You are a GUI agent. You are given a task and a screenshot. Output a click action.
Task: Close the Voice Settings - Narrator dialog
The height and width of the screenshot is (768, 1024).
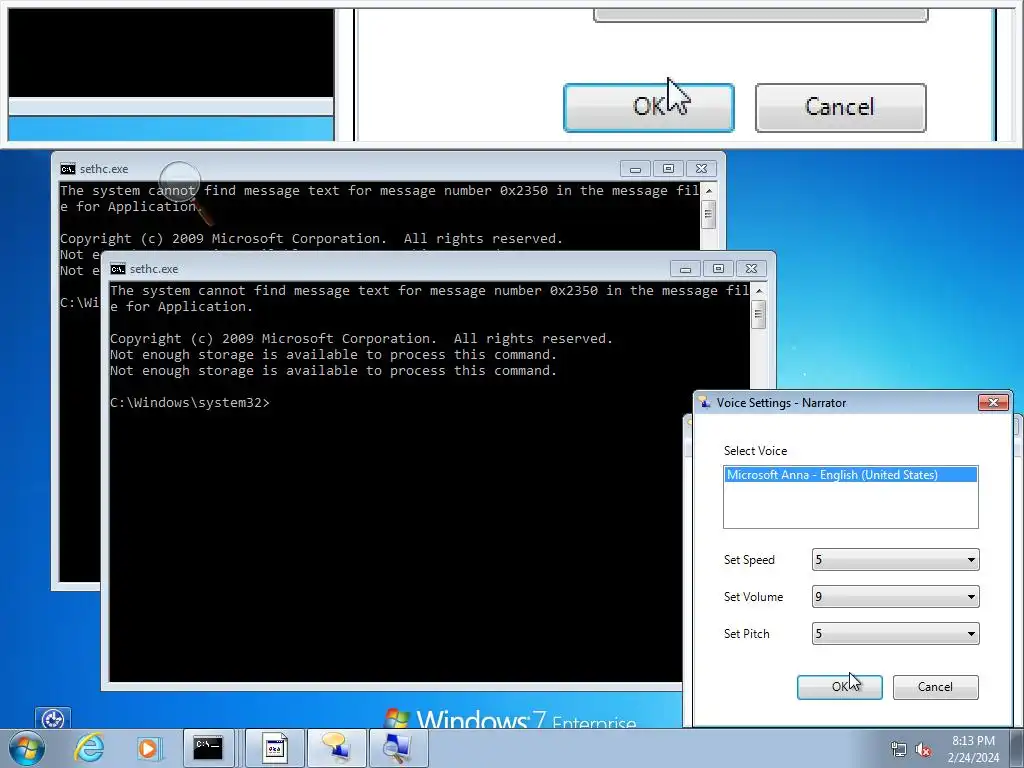[993, 402]
